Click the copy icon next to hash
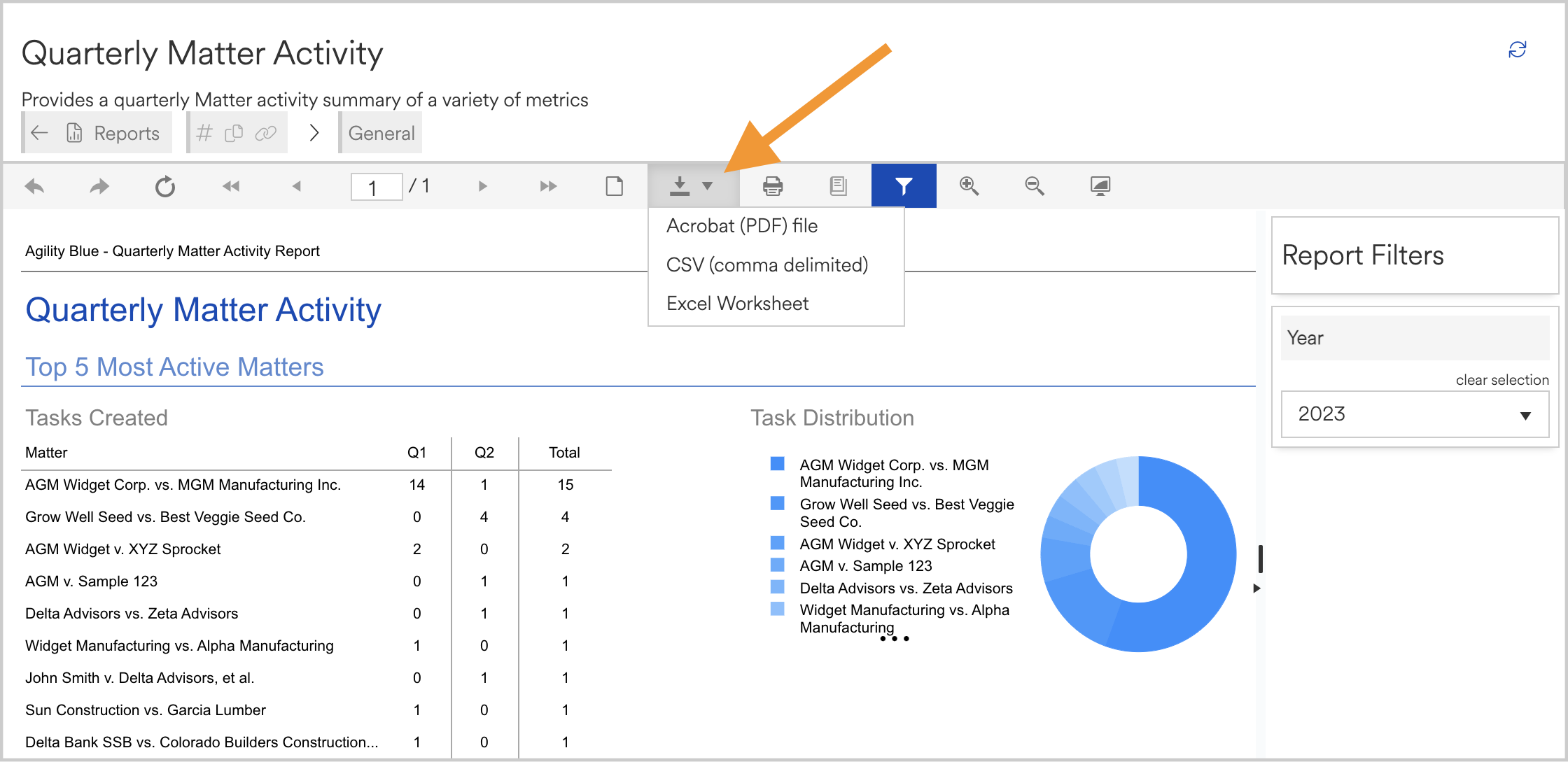 [x=234, y=132]
